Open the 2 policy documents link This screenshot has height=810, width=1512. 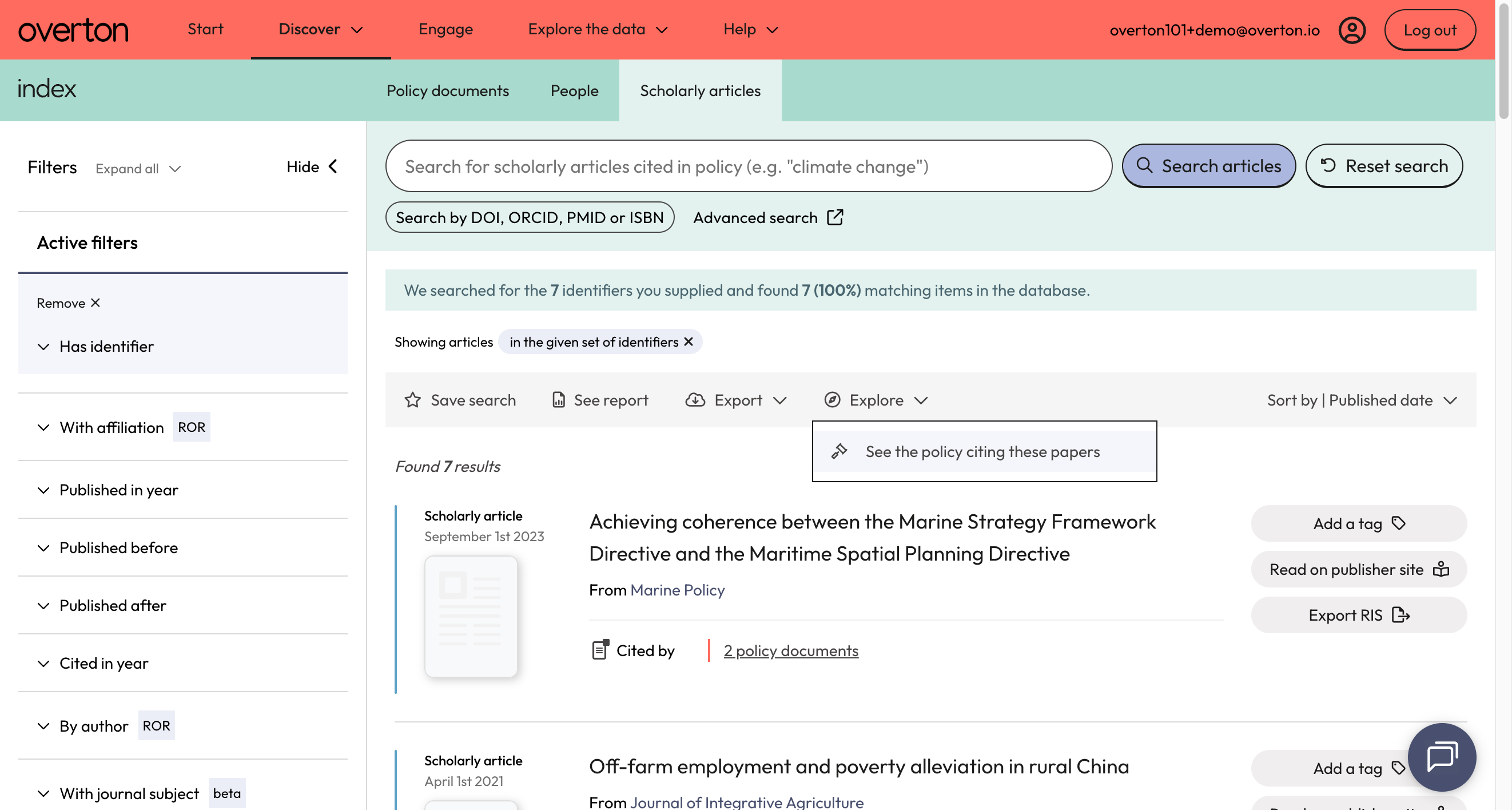click(791, 650)
